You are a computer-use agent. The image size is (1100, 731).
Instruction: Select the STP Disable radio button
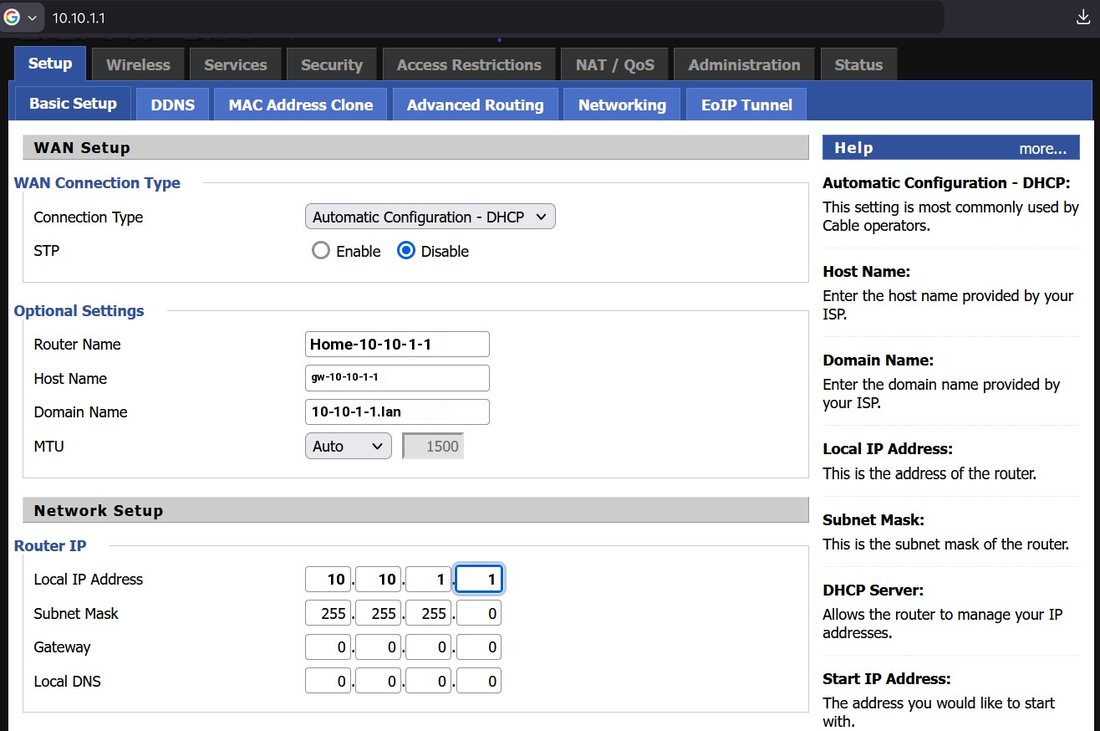click(x=406, y=250)
